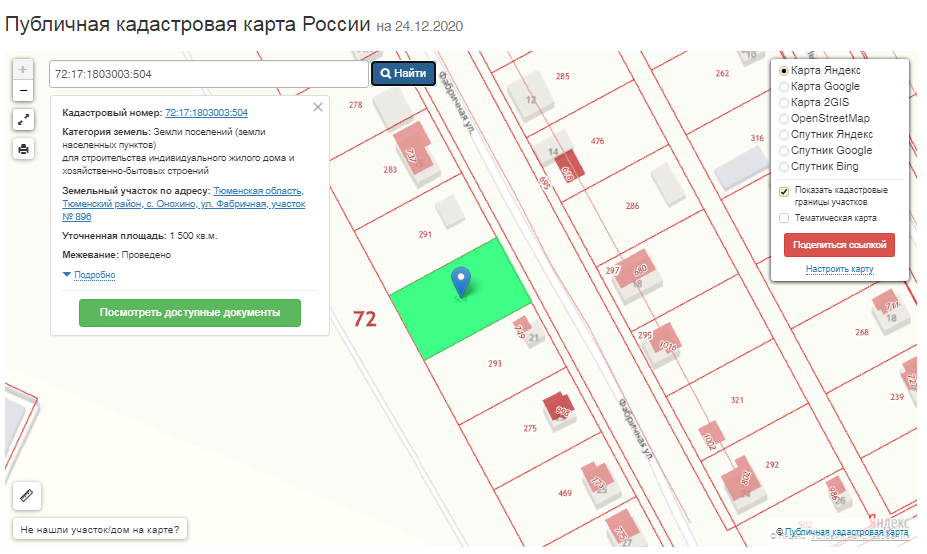Choose OpenStreetMap as base layer
Viewport: 927px width, 554px height.
click(784, 119)
